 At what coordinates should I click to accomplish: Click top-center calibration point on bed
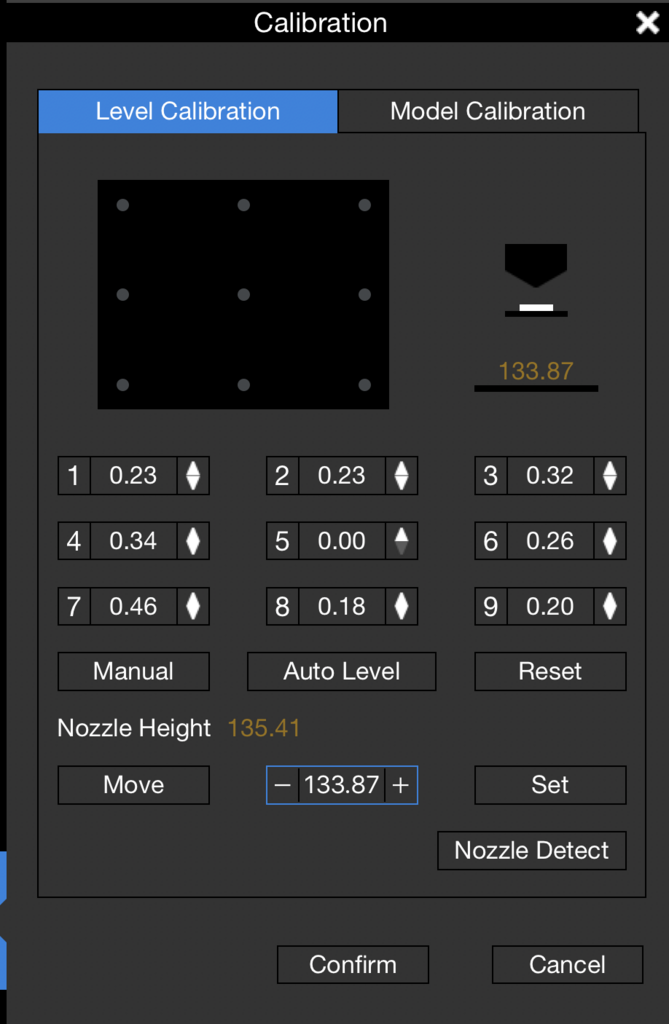point(244,205)
